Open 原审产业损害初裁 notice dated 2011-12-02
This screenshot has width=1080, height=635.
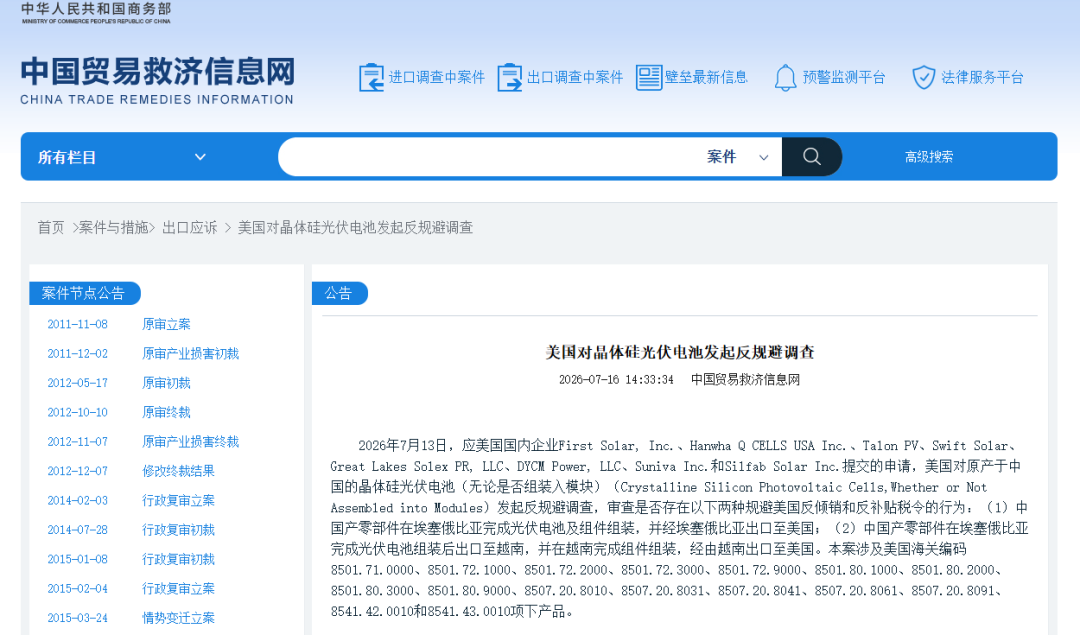tap(190, 354)
